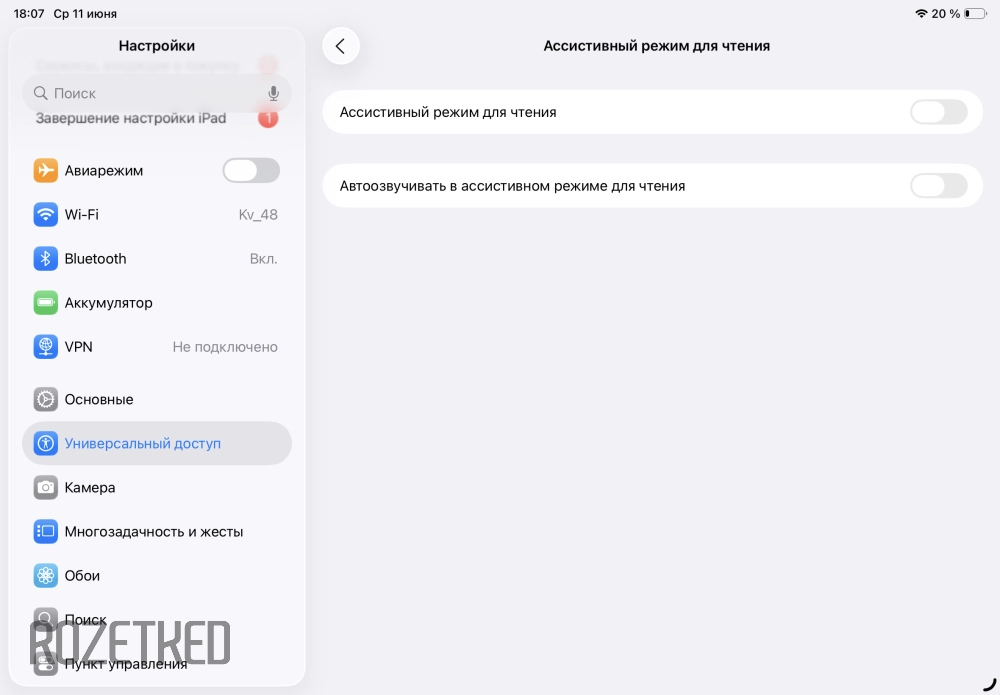1000x695 pixels.
Task: Open the Аккумулятор battery icon
Action: pyautogui.click(x=45, y=302)
